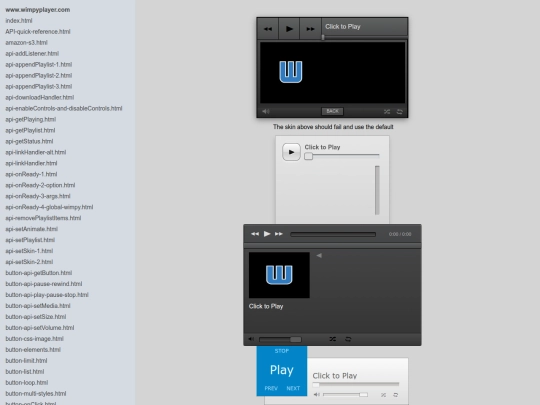Click volume slider in blue skin player
Image resolution: width=540 pixels, height=405 pixels.
[345, 395]
